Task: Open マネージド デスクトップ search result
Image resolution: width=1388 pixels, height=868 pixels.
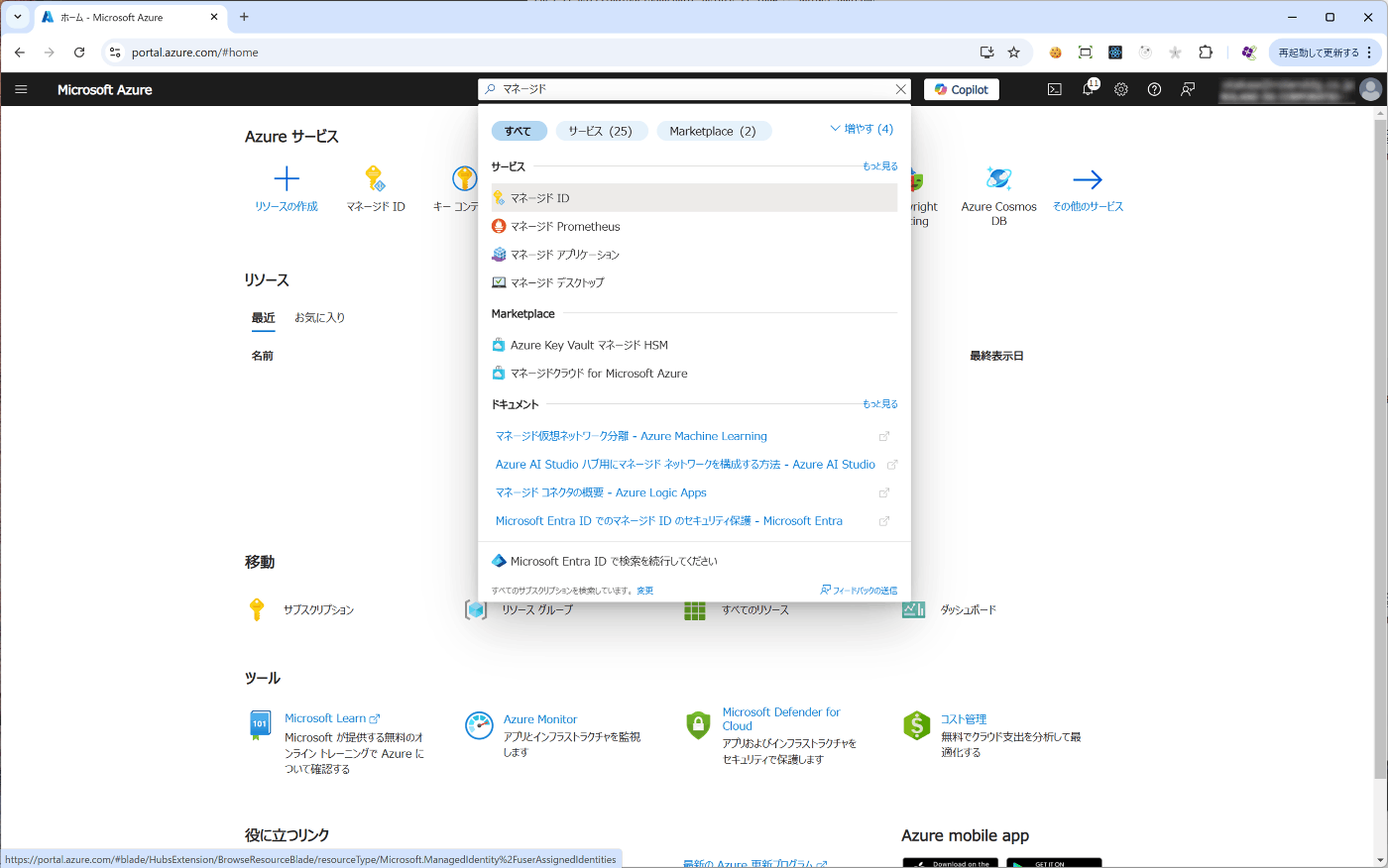Action: [694, 282]
